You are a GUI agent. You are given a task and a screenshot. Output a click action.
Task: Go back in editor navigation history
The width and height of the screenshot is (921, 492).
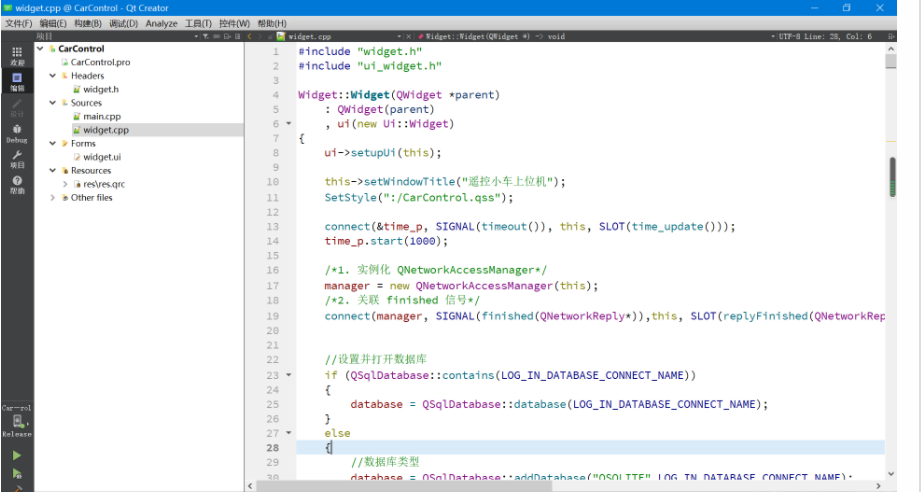click(x=250, y=36)
